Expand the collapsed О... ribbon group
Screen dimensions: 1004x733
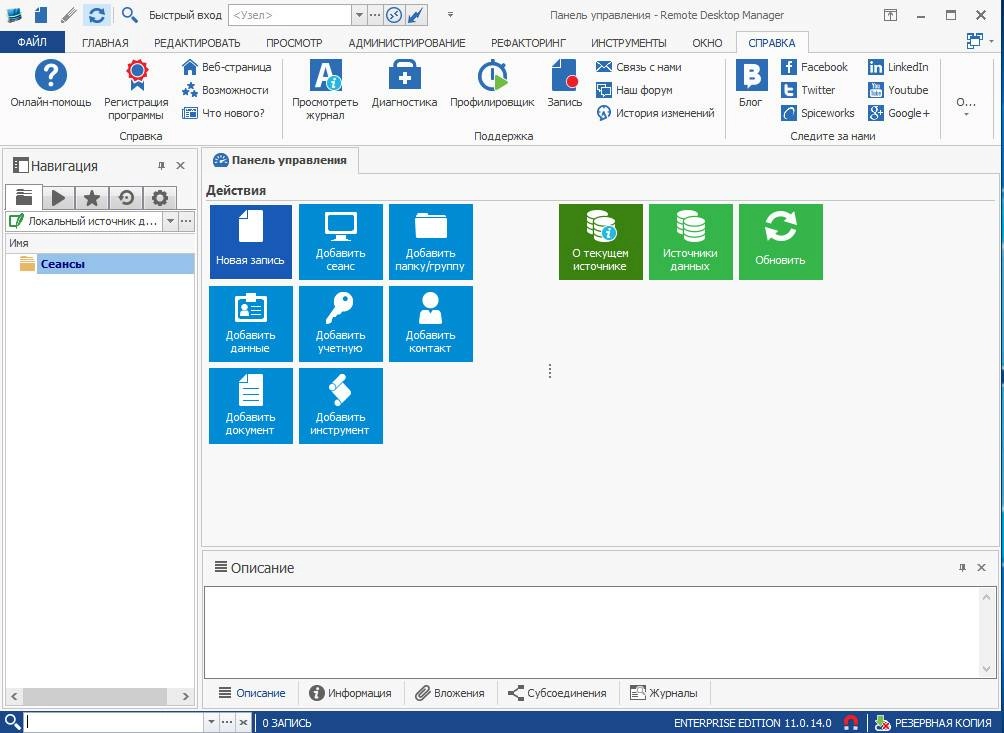(966, 106)
